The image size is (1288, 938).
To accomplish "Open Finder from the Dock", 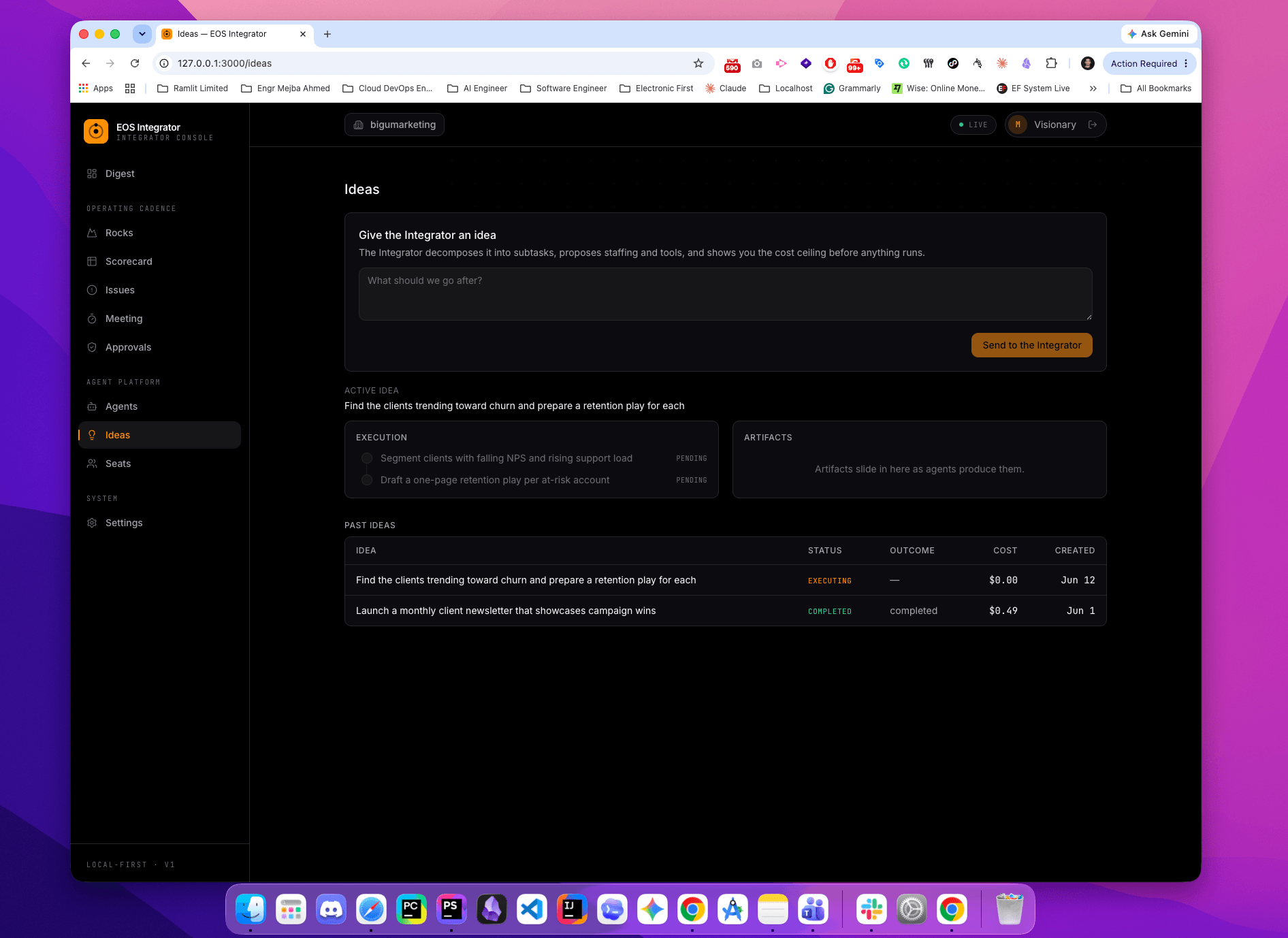I will (x=251, y=909).
